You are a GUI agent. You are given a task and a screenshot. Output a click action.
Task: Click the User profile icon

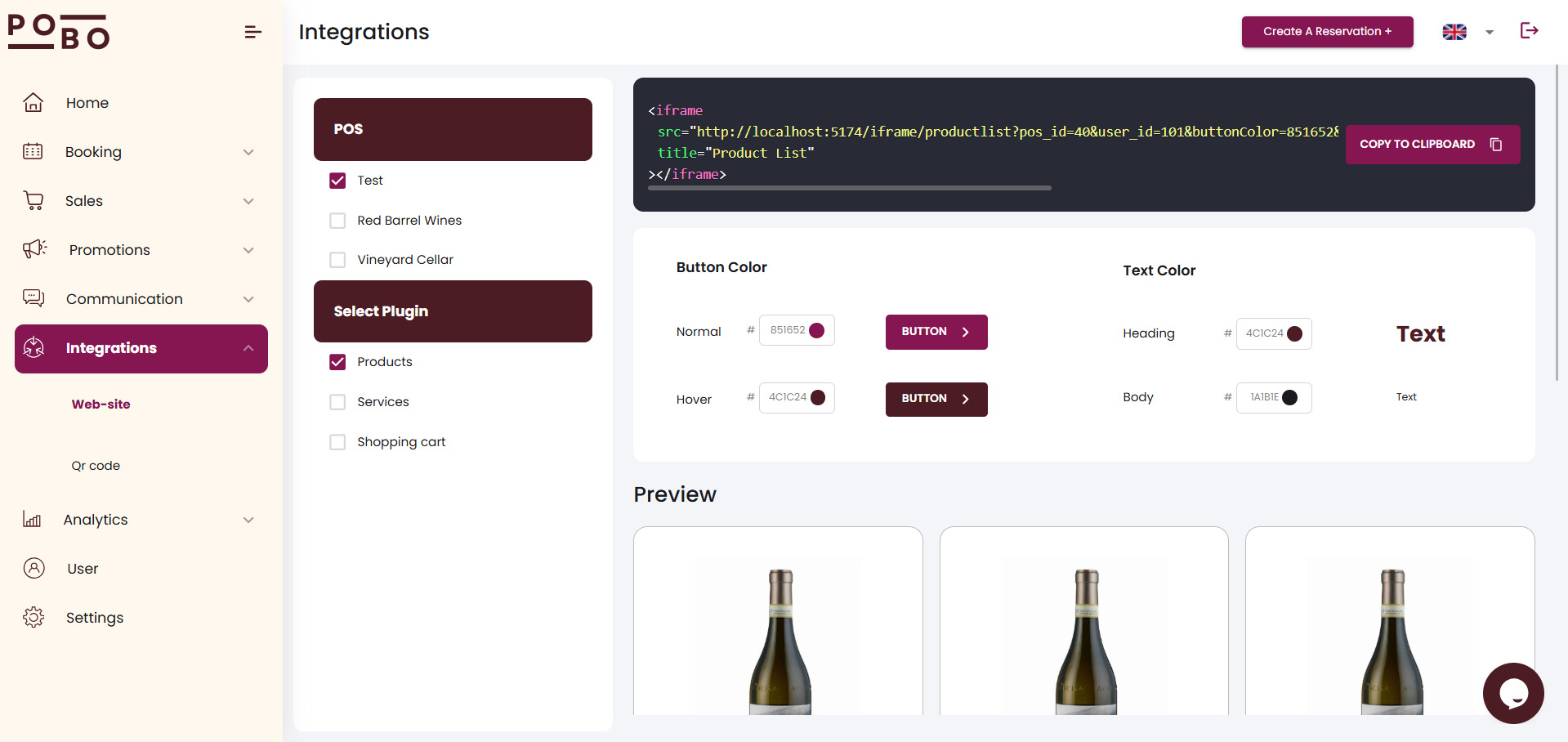point(34,569)
